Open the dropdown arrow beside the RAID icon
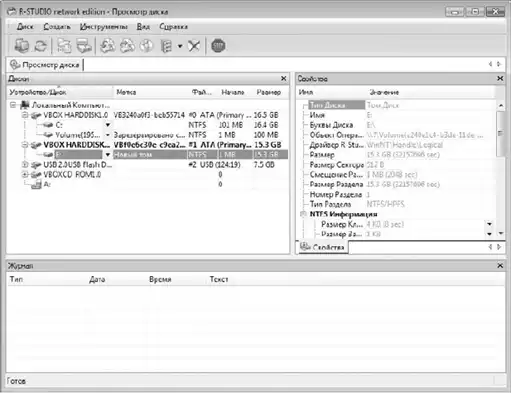Viewport: 511px width, 393px height. tap(180, 46)
